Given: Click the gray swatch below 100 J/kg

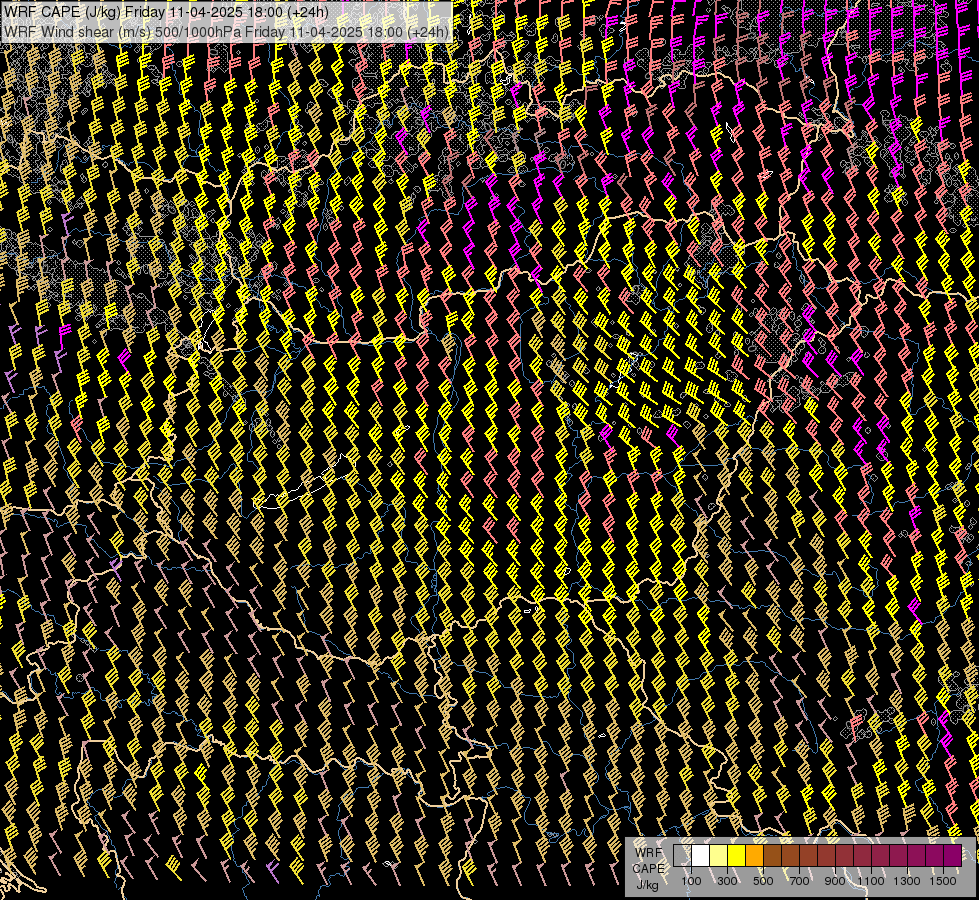Looking at the screenshot, I should click(682, 855).
